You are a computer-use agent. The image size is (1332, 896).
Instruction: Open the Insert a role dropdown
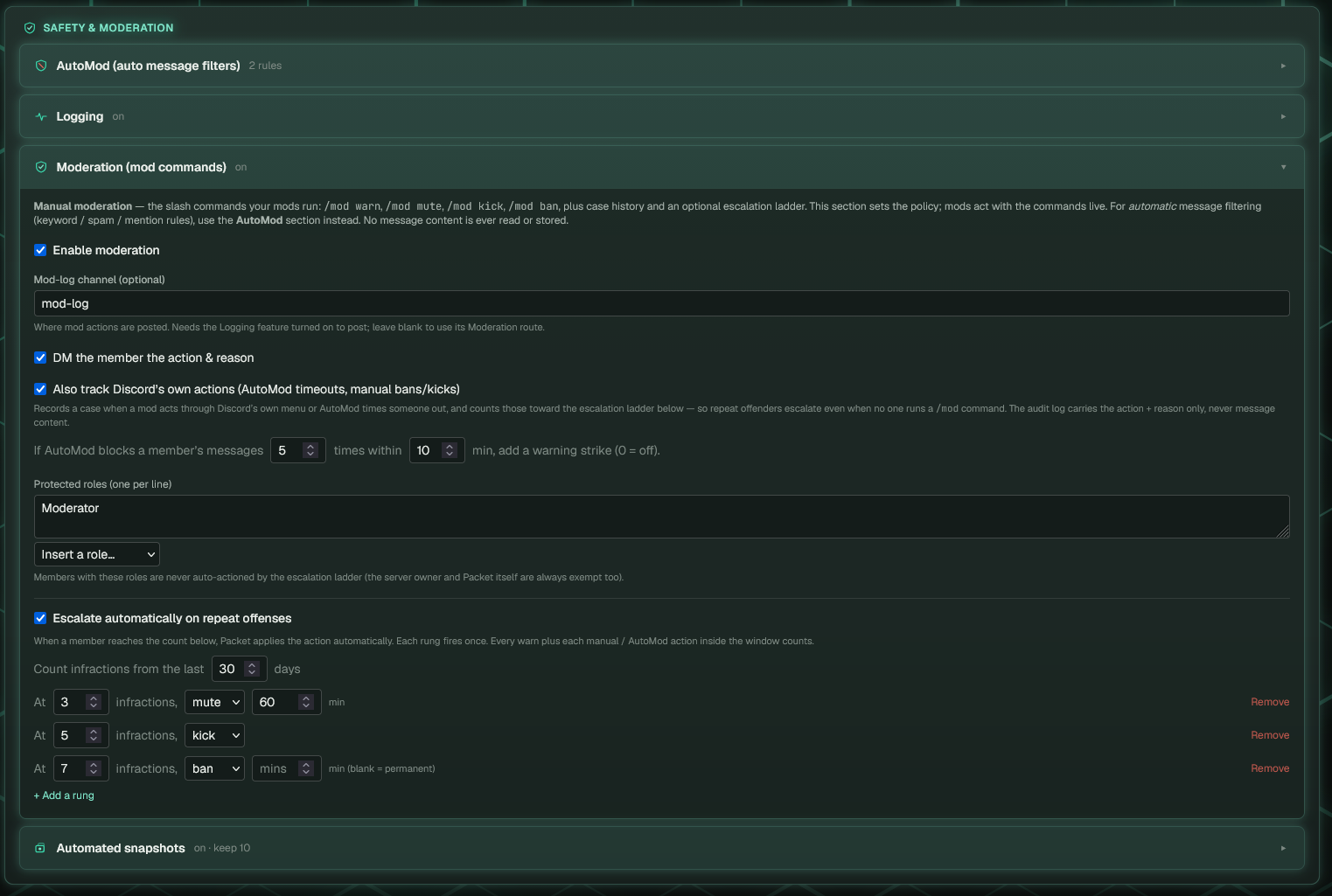click(x=97, y=554)
